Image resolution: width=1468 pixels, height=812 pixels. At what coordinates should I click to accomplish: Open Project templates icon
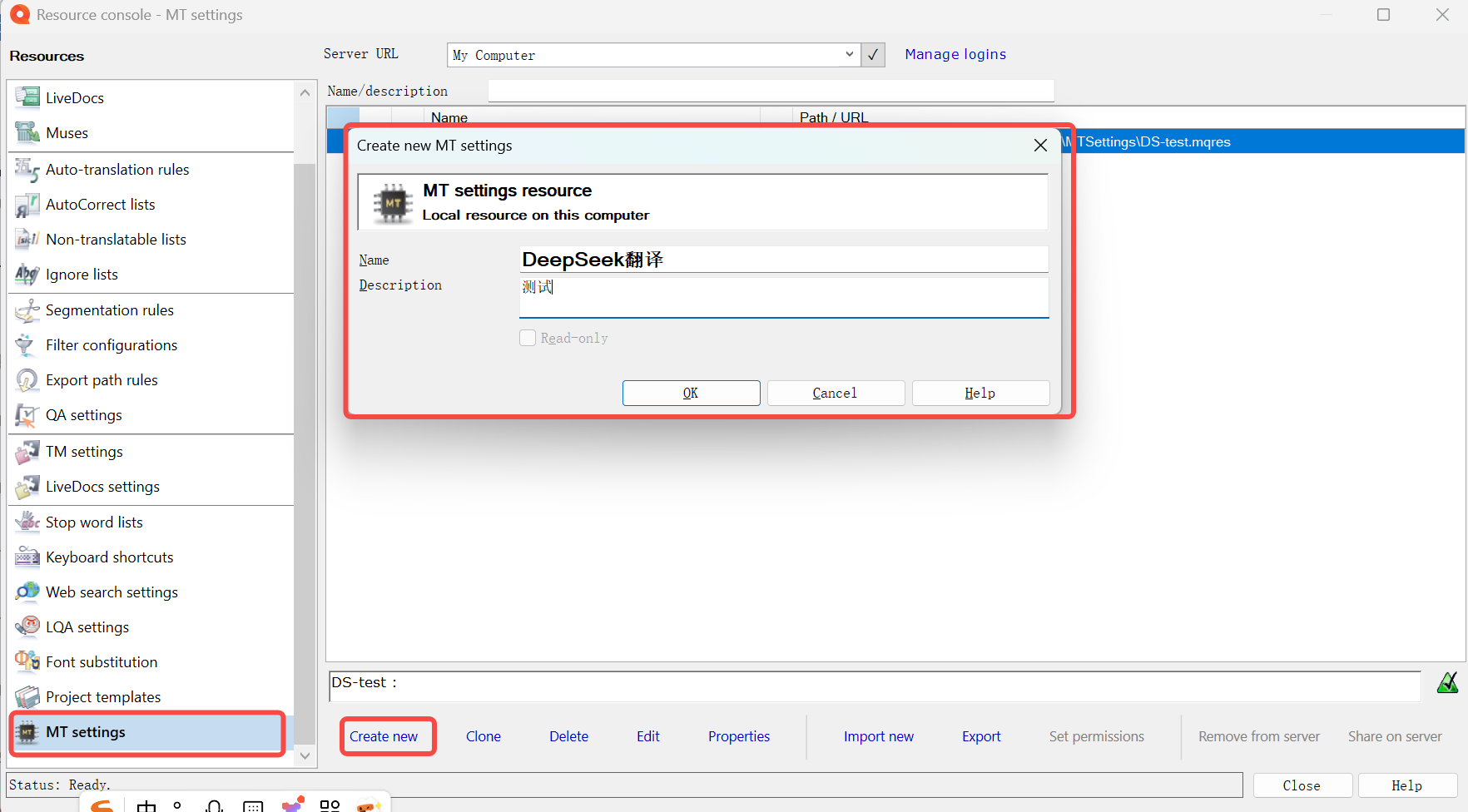pyautogui.click(x=27, y=697)
